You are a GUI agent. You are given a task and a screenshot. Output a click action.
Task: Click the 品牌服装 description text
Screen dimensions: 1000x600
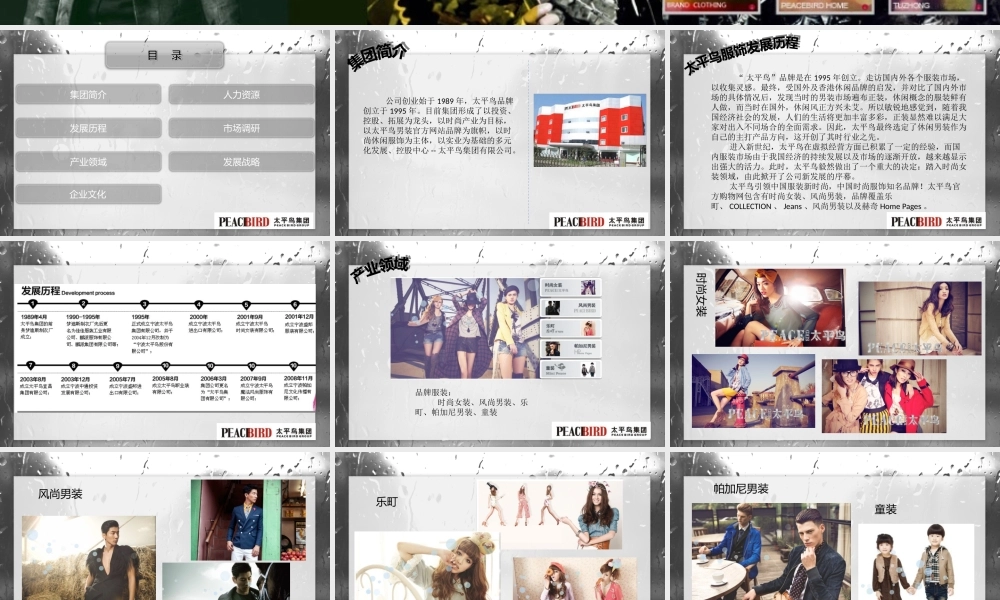[471, 402]
